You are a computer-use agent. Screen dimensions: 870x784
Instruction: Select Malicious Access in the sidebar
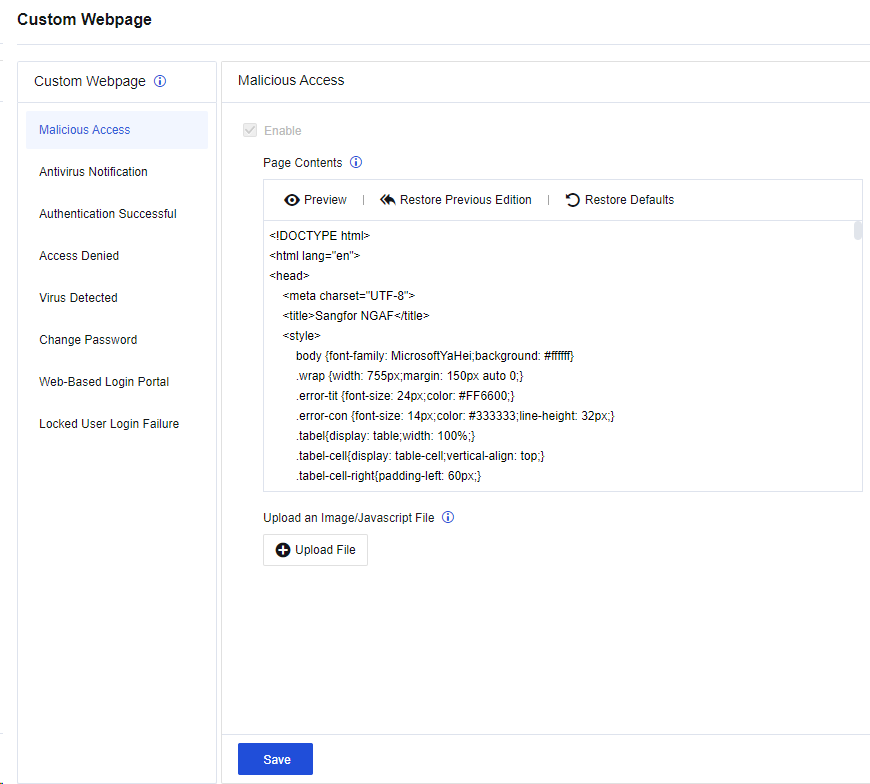pyautogui.click(x=85, y=130)
